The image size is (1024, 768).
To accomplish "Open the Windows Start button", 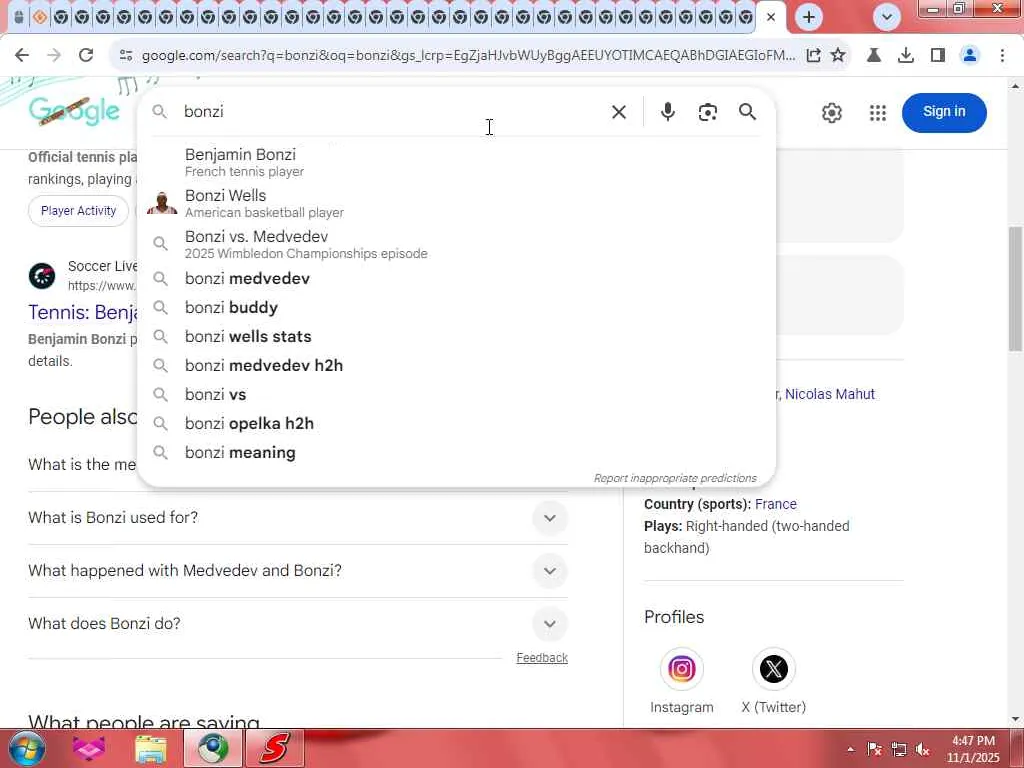I will click(26, 748).
